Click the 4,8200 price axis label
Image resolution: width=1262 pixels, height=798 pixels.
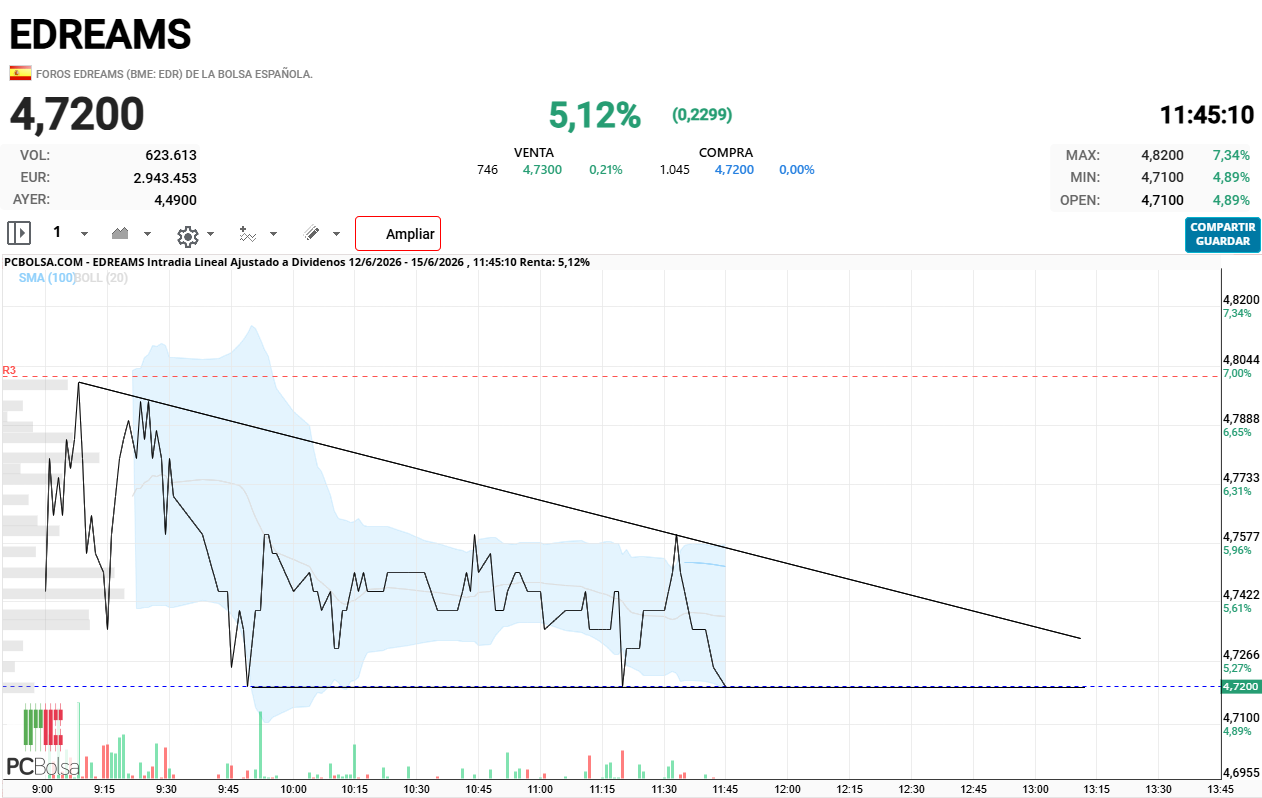coord(1240,300)
